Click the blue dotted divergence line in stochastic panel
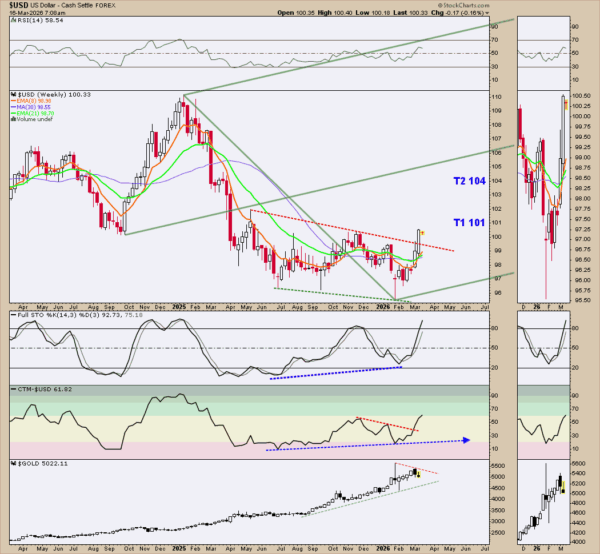Image resolution: width=600 pixels, height=554 pixels. click(335, 372)
